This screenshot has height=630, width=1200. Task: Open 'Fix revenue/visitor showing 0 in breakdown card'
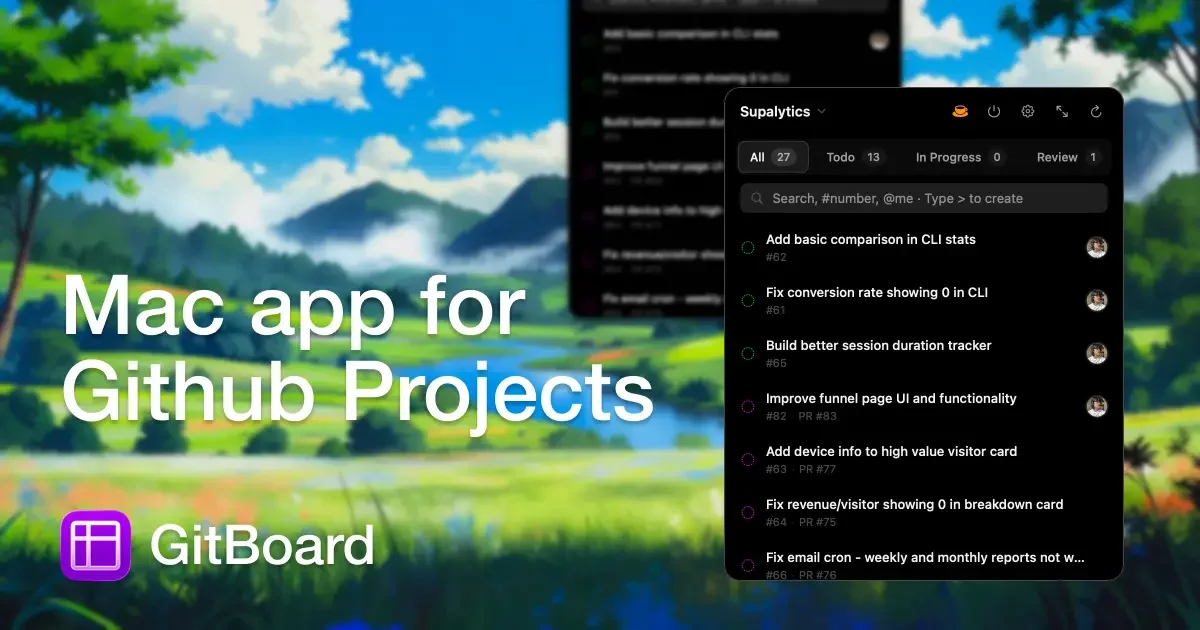tap(914, 505)
